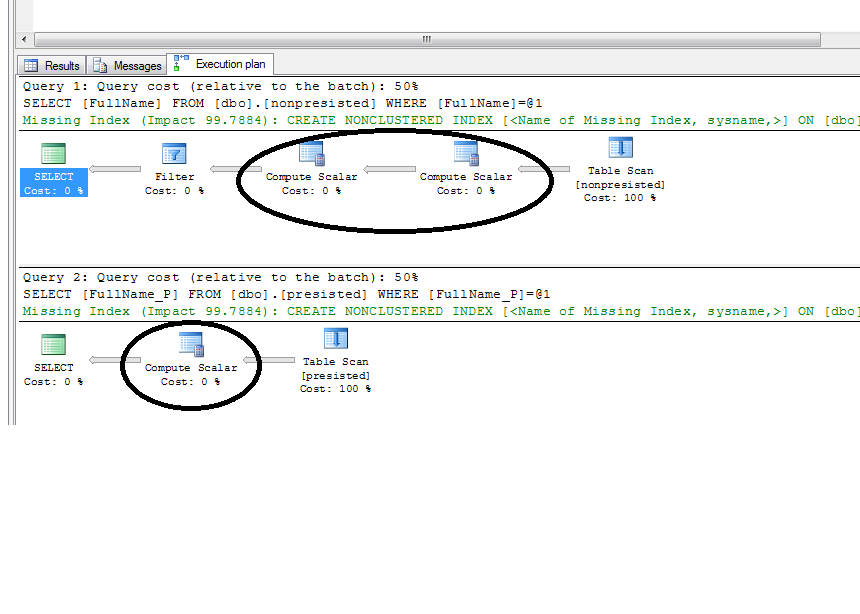Select the SELECT [FullName_P] query text
This screenshot has height=614, width=860.
click(200, 293)
